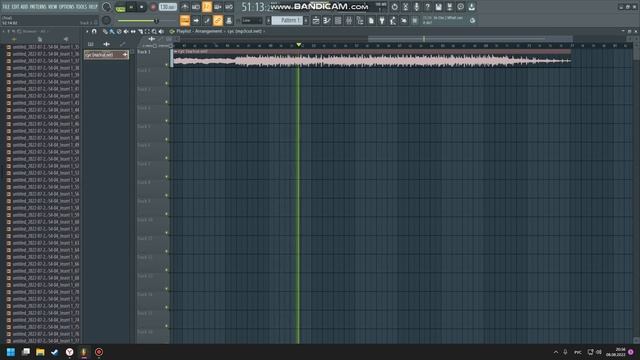Select the audio clip in the picker panel
This screenshot has width=640, height=360.
[x=107, y=55]
